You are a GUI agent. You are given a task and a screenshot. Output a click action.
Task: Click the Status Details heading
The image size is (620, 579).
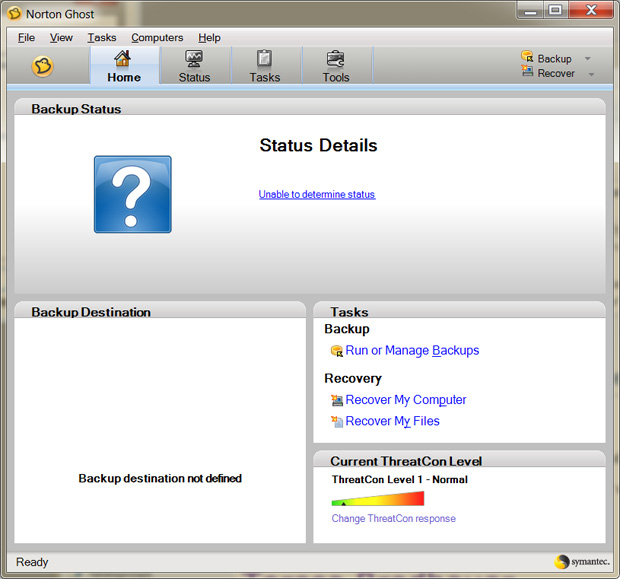tap(318, 145)
